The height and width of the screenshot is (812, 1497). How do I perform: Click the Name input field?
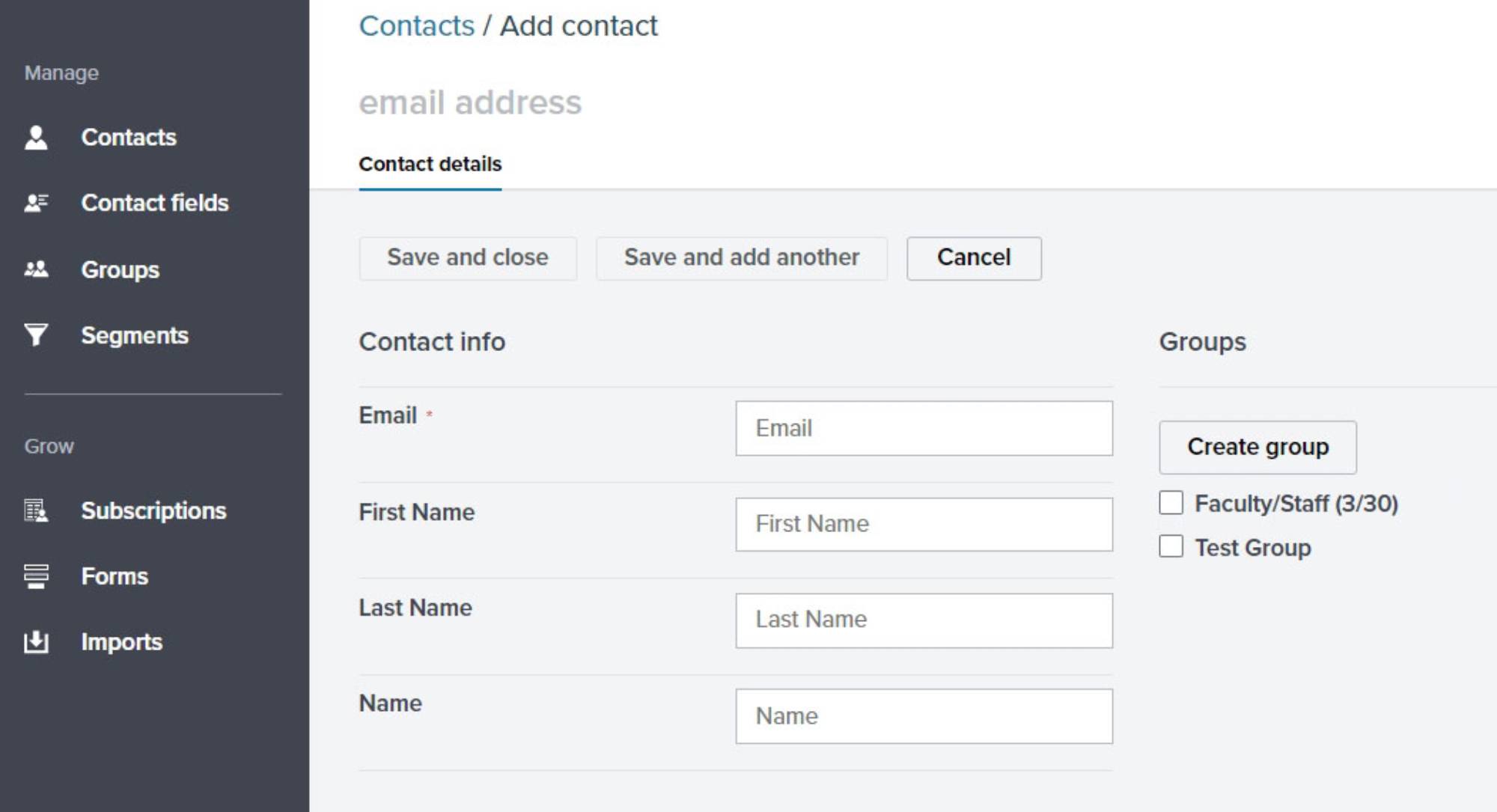tap(923, 716)
